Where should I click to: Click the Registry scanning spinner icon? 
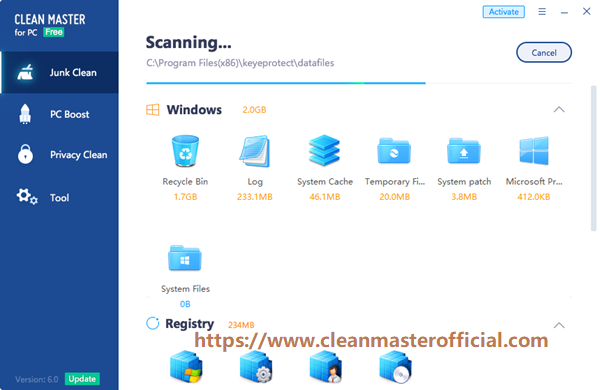[153, 323]
